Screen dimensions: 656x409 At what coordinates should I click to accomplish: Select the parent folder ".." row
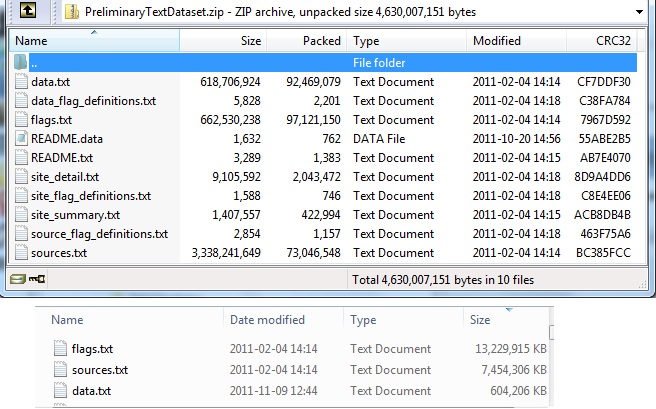coord(325,63)
